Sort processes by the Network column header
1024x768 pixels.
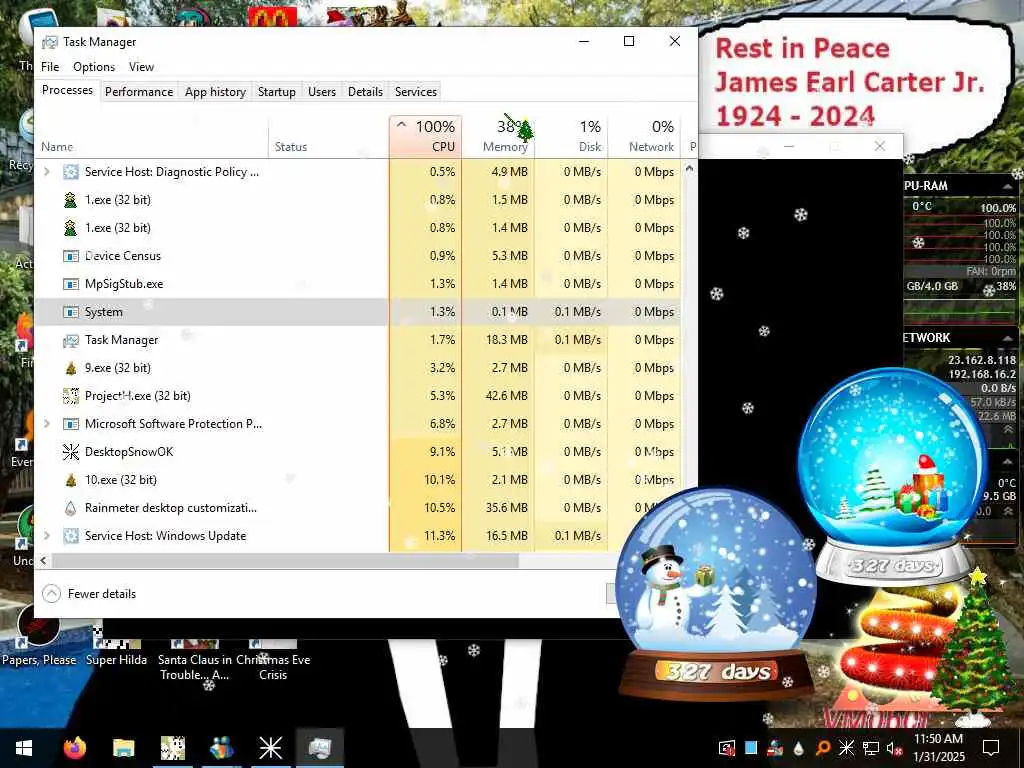pos(645,136)
